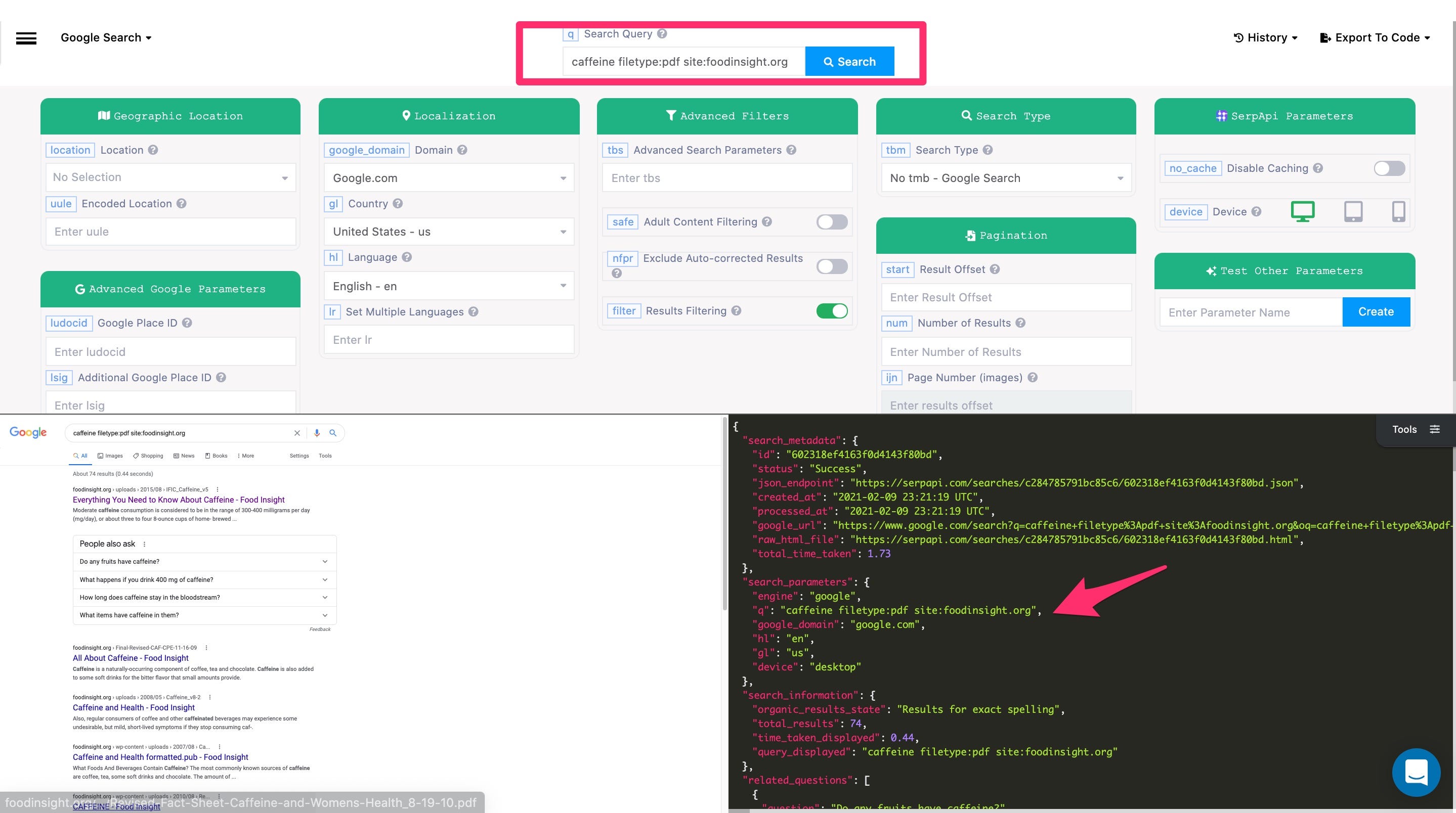Expand the Country United States dropdown
Screen dimensions: 1456x813
(449, 232)
